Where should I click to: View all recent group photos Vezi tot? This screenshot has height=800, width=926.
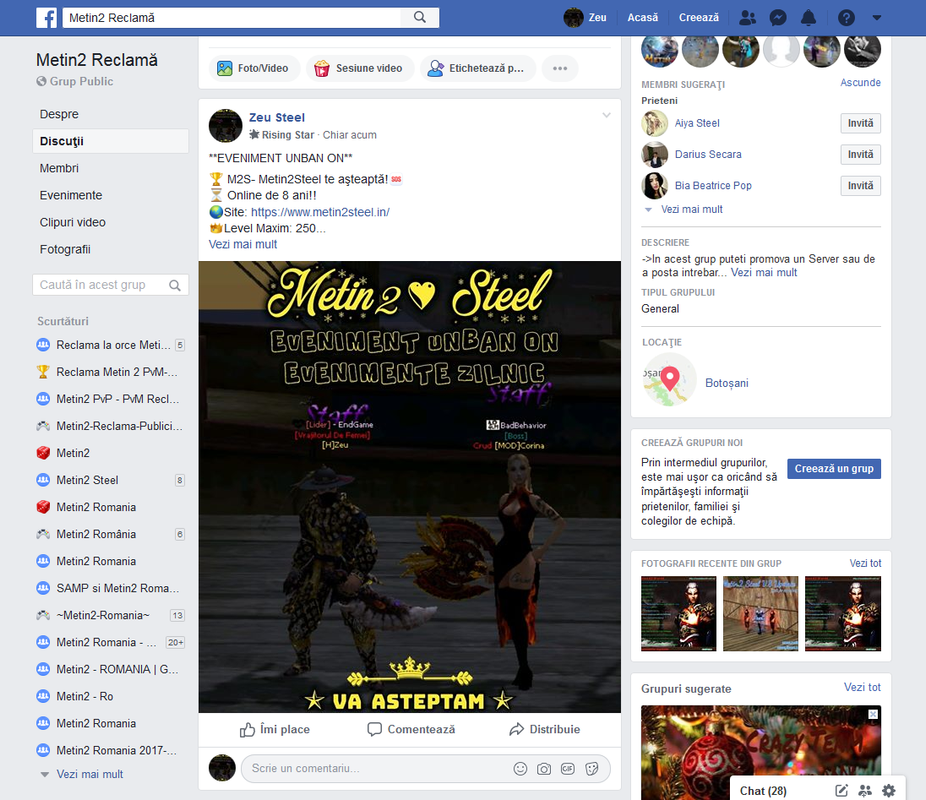pyautogui.click(x=865, y=563)
